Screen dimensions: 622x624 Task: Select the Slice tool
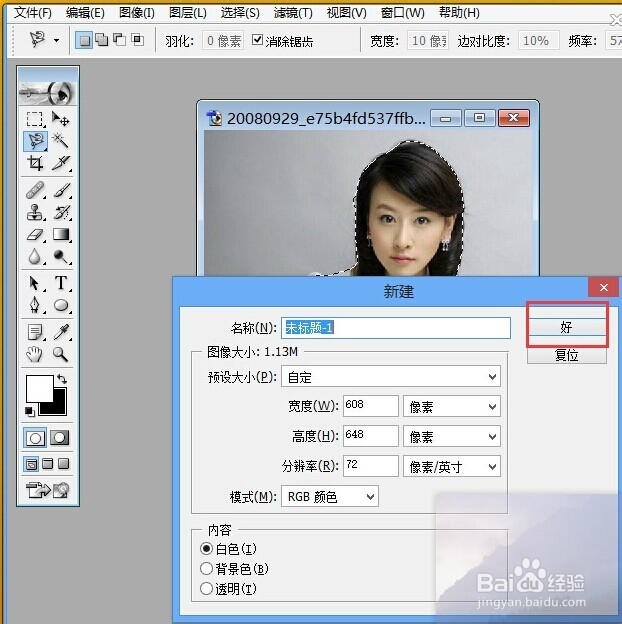60,163
